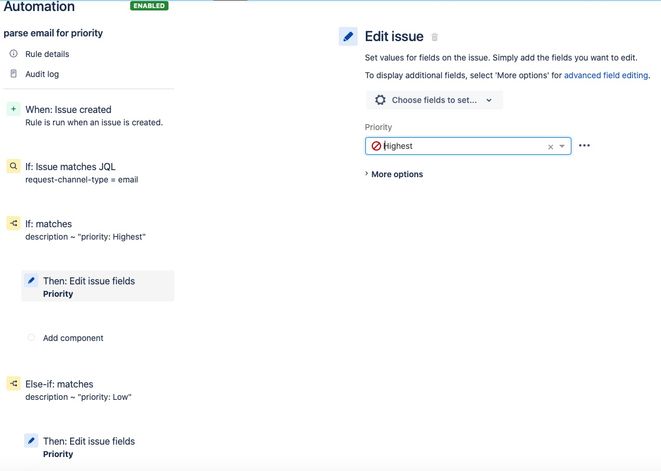Image resolution: width=661 pixels, height=471 pixels.
Task: Click the JQL magnifier condition icon
Action: point(13,166)
